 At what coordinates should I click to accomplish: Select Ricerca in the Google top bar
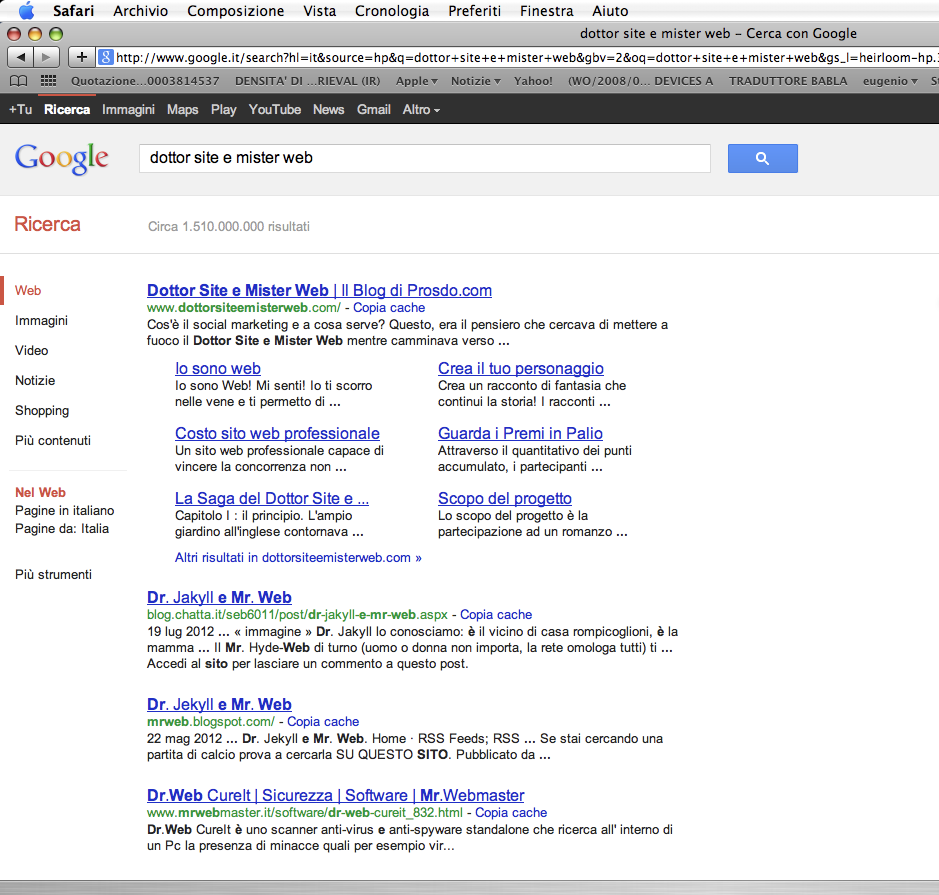click(67, 110)
